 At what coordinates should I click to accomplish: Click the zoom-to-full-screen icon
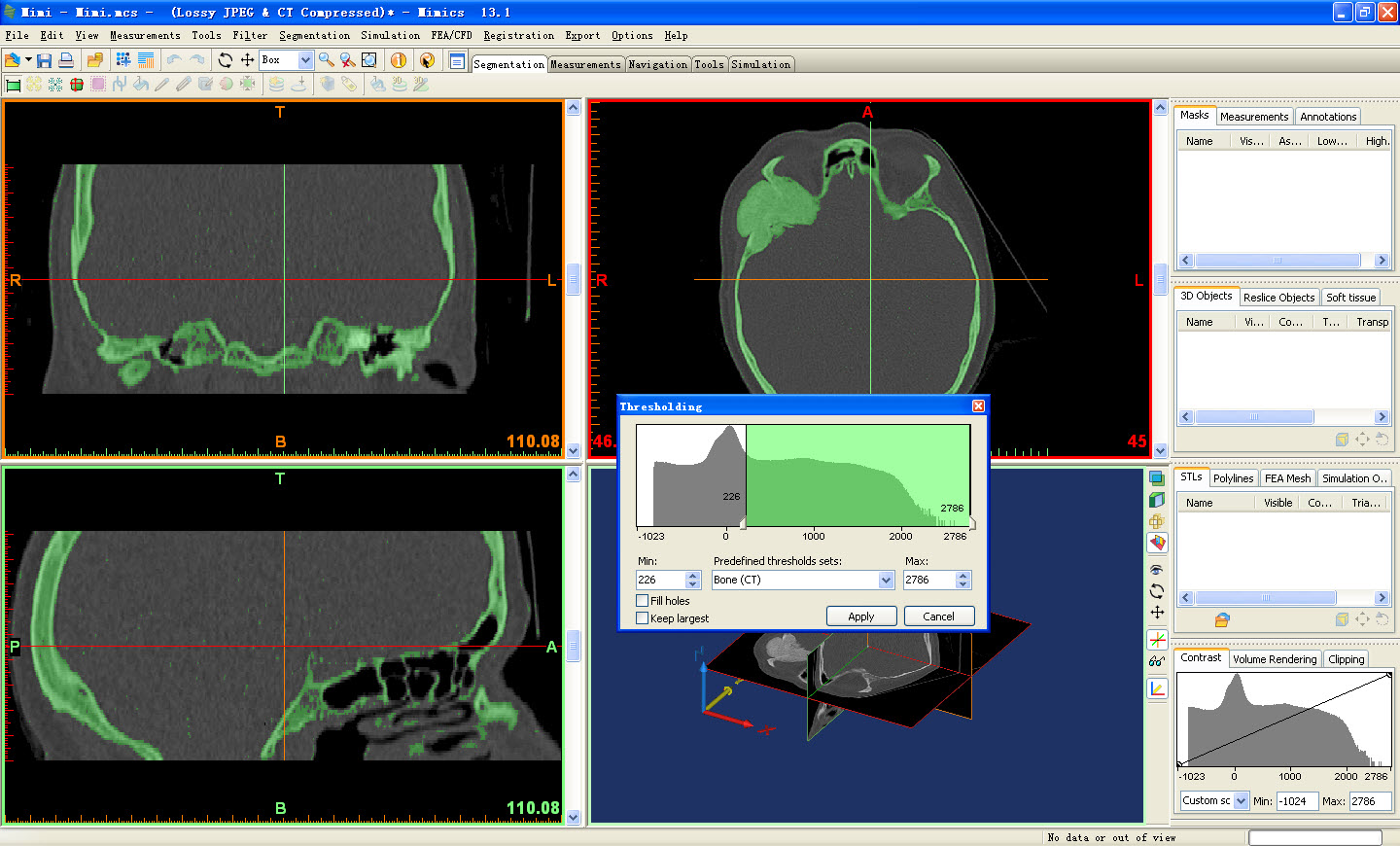pos(369,60)
